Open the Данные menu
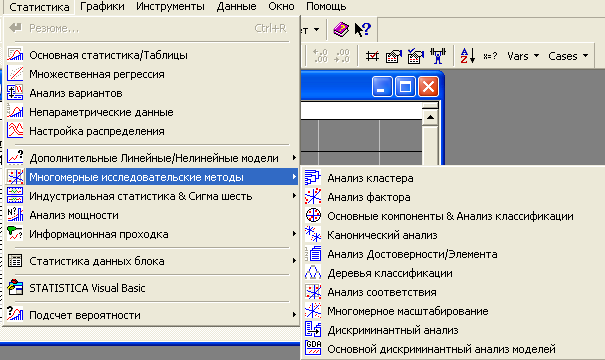The height and width of the screenshot is (360, 605). click(236, 7)
